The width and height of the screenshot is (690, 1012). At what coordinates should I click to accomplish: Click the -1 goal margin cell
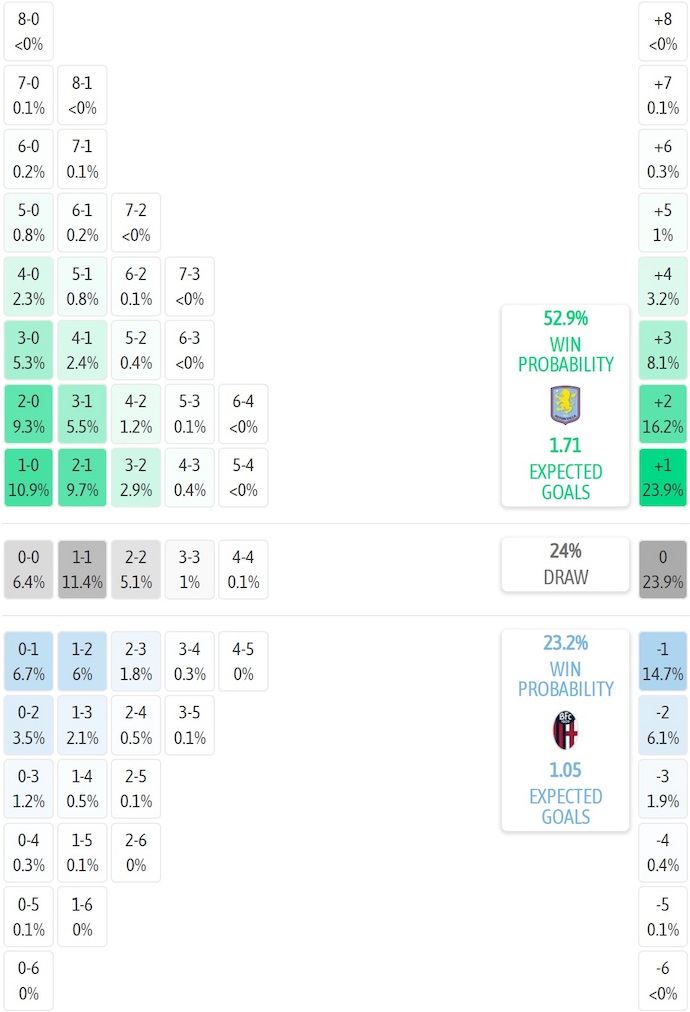click(663, 661)
